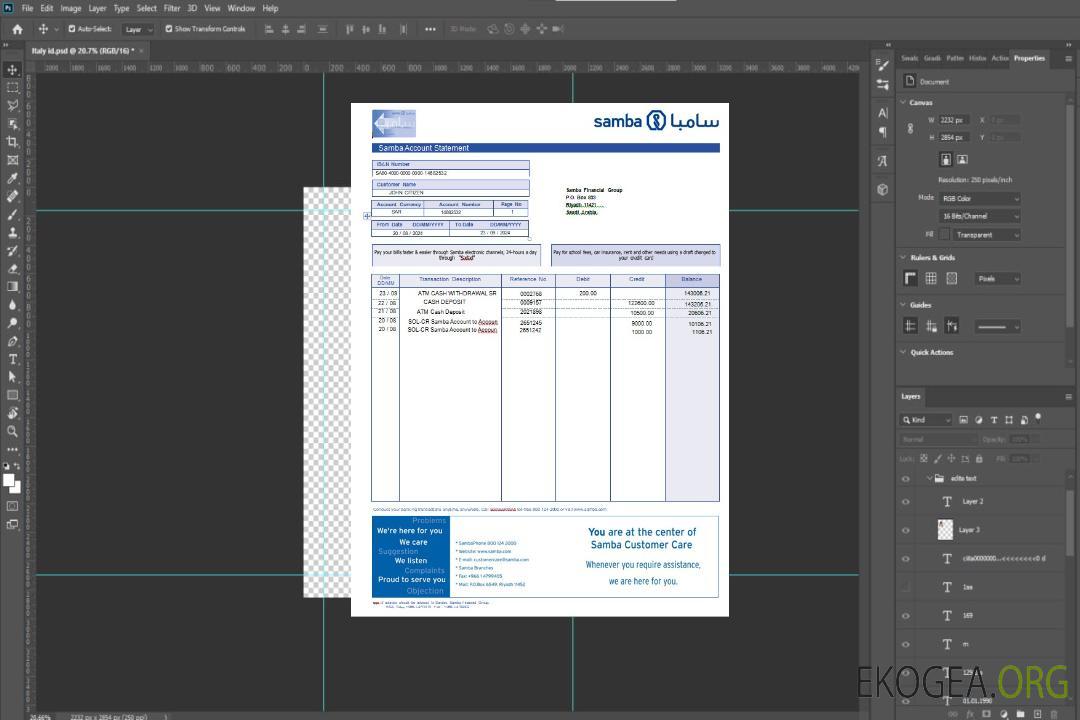The image size is (1080, 720).
Task: Select the Rectangular Marquee tool
Action: (12, 88)
